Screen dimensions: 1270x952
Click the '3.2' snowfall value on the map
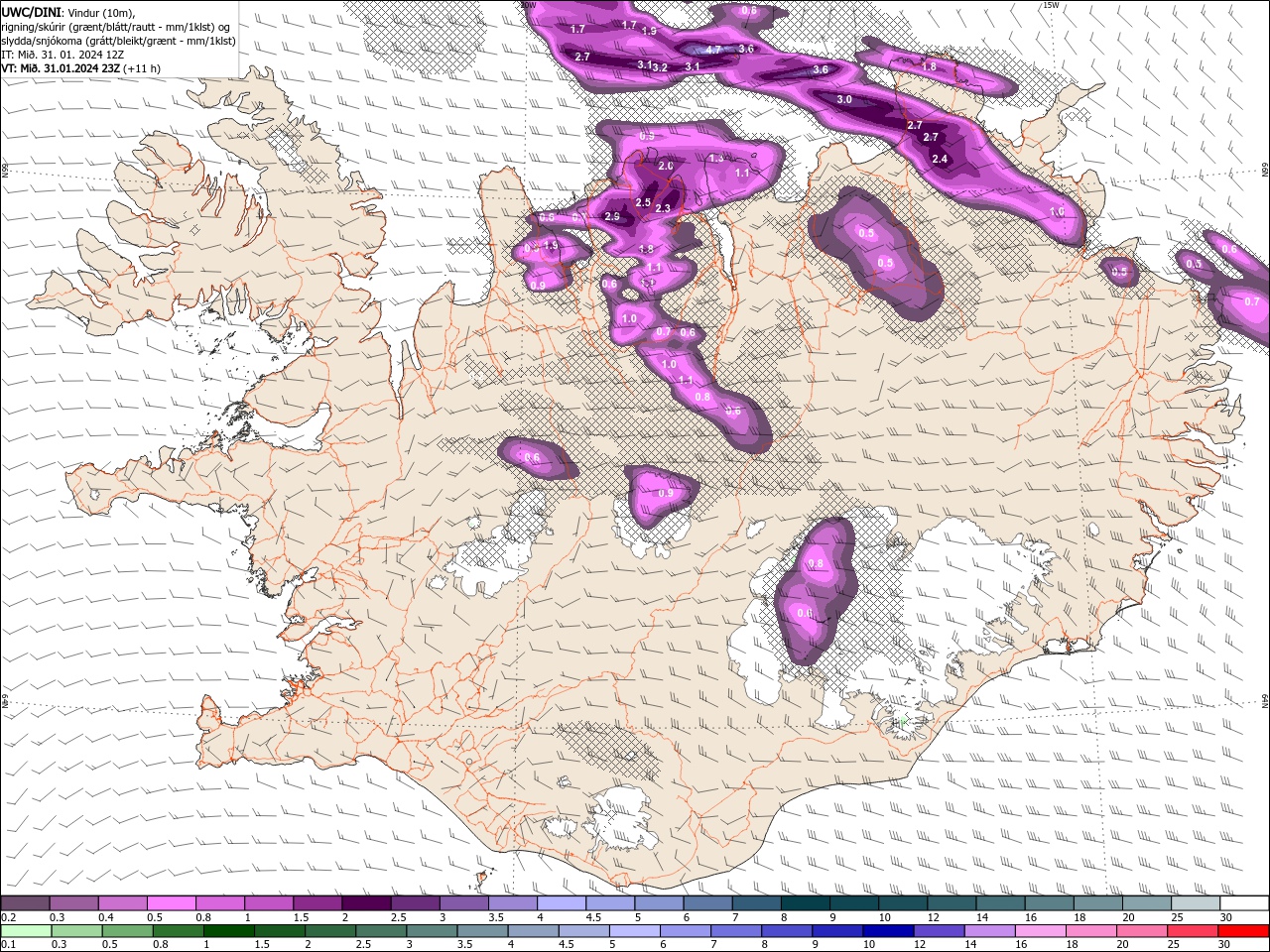(660, 66)
